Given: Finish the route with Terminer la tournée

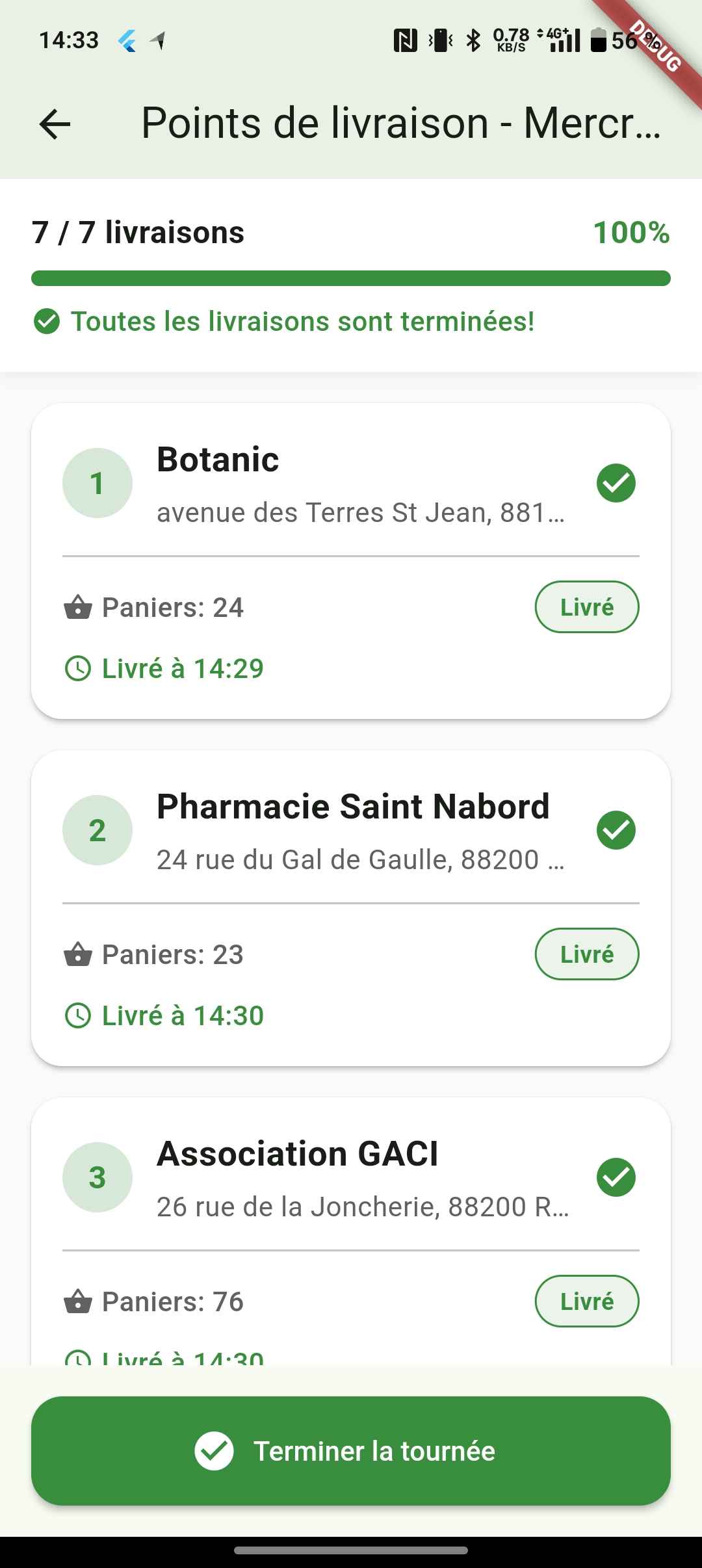Looking at the screenshot, I should pyautogui.click(x=351, y=1451).
